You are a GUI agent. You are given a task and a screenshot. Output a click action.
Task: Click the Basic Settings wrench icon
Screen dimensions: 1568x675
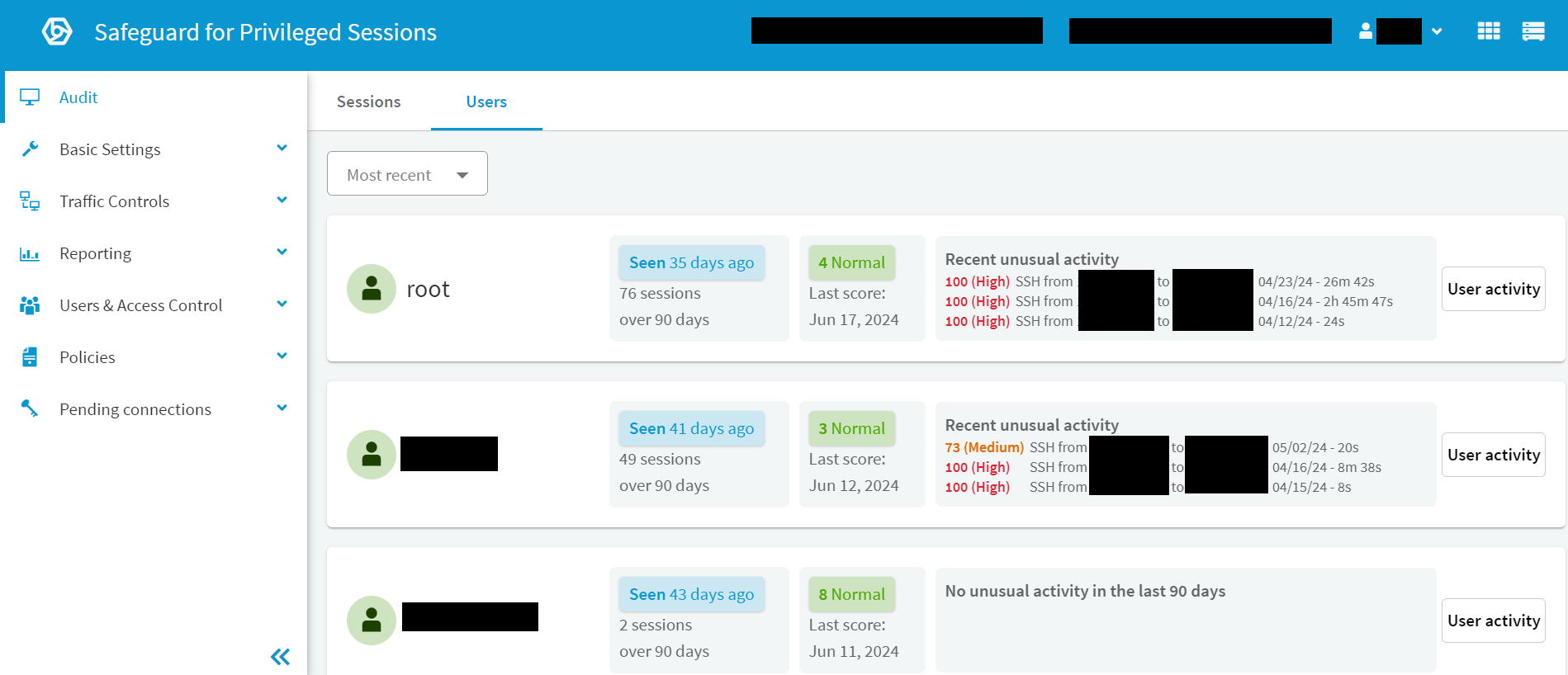(x=30, y=149)
